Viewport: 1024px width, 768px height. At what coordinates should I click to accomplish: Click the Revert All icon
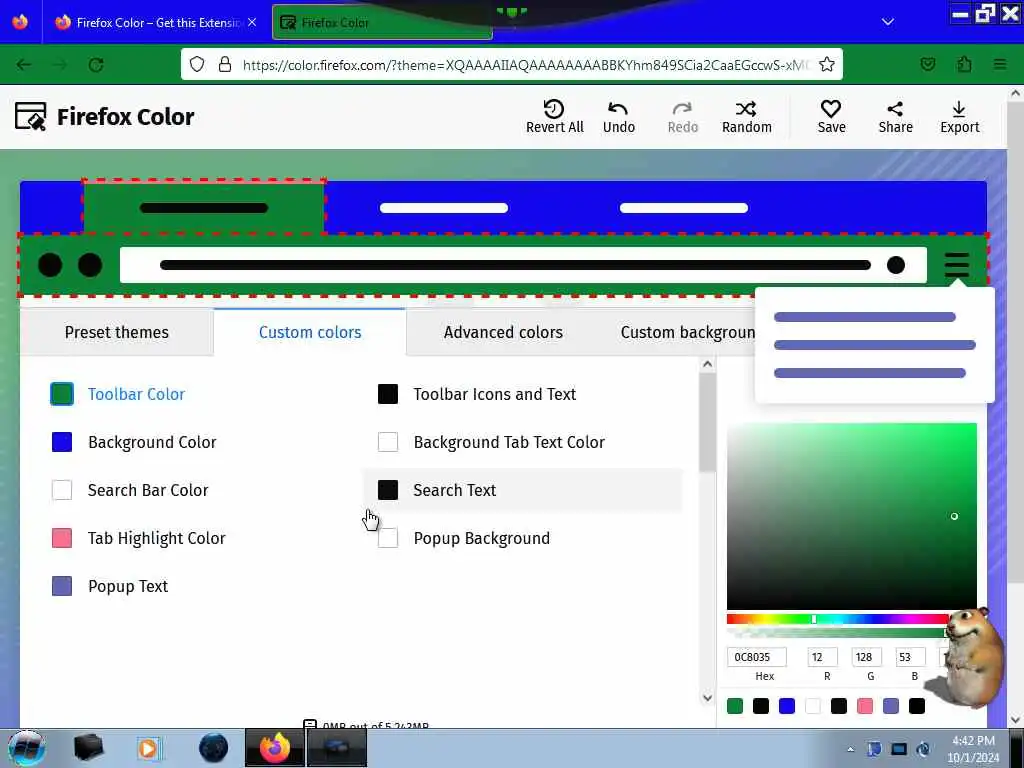point(554,108)
